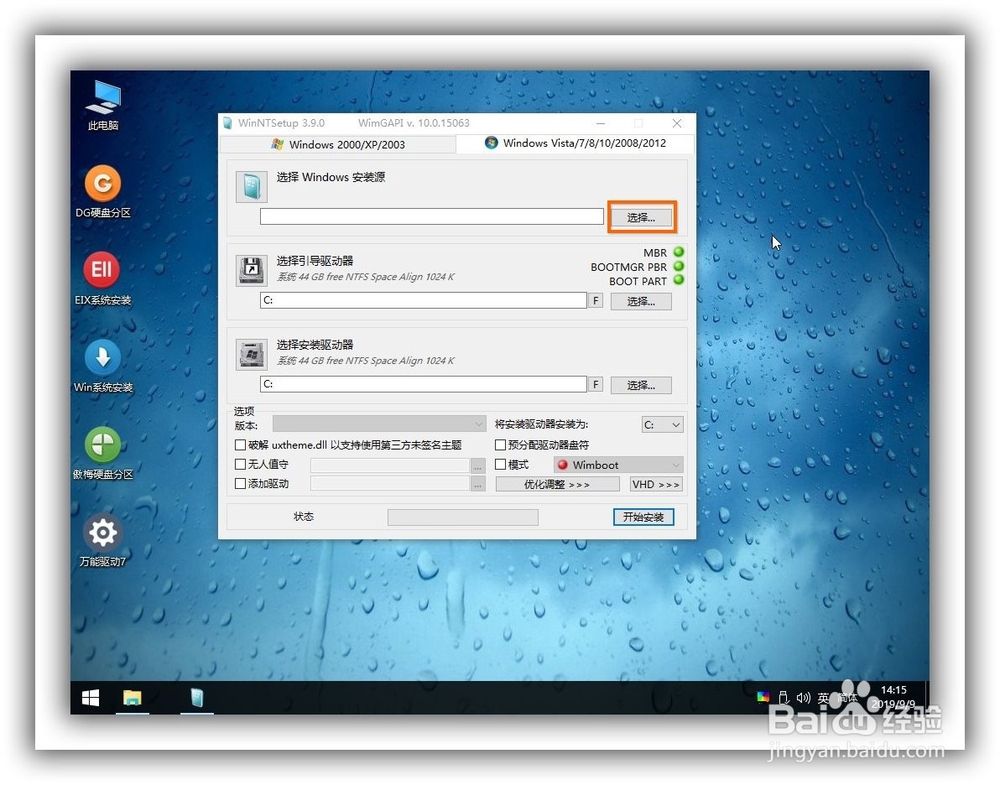Screen dimensions: 1000x785
Task: Click browse ... button for 无人值守
Action: click(478, 466)
